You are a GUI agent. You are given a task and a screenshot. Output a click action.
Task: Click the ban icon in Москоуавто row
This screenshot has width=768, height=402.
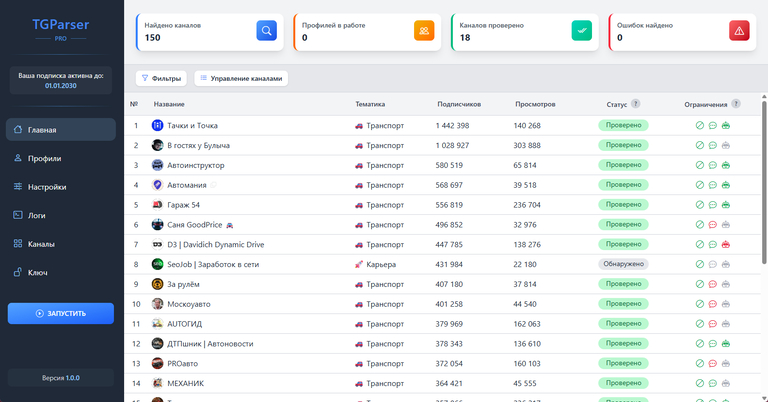tap(699, 304)
